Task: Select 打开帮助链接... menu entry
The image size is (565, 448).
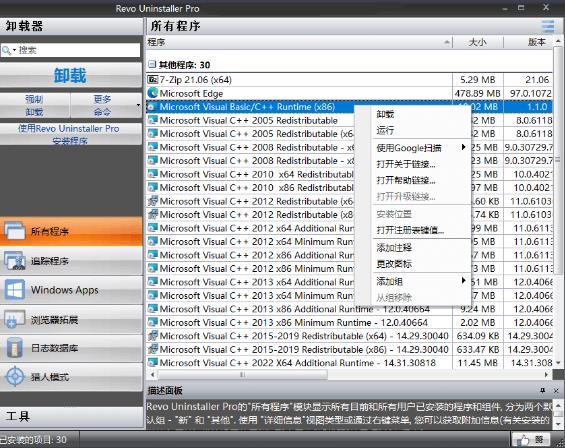Action: coord(406,180)
